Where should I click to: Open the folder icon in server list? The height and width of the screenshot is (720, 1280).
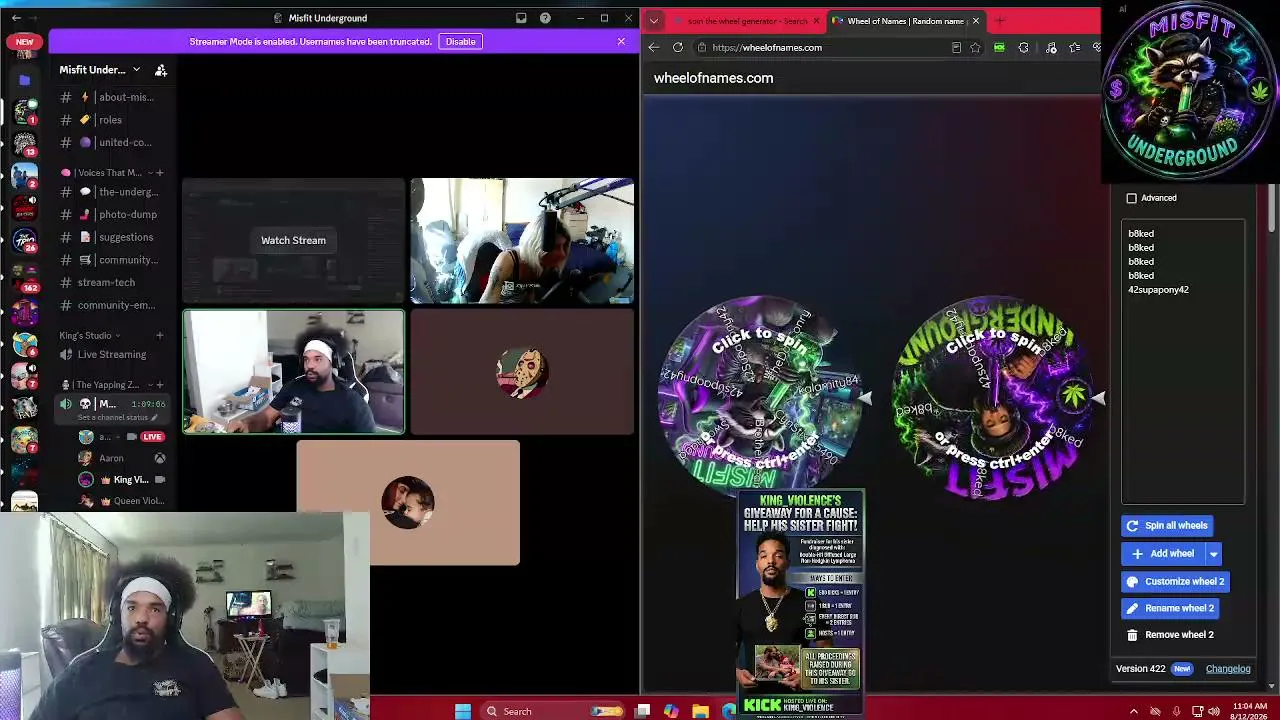pyautogui.click(x=25, y=80)
